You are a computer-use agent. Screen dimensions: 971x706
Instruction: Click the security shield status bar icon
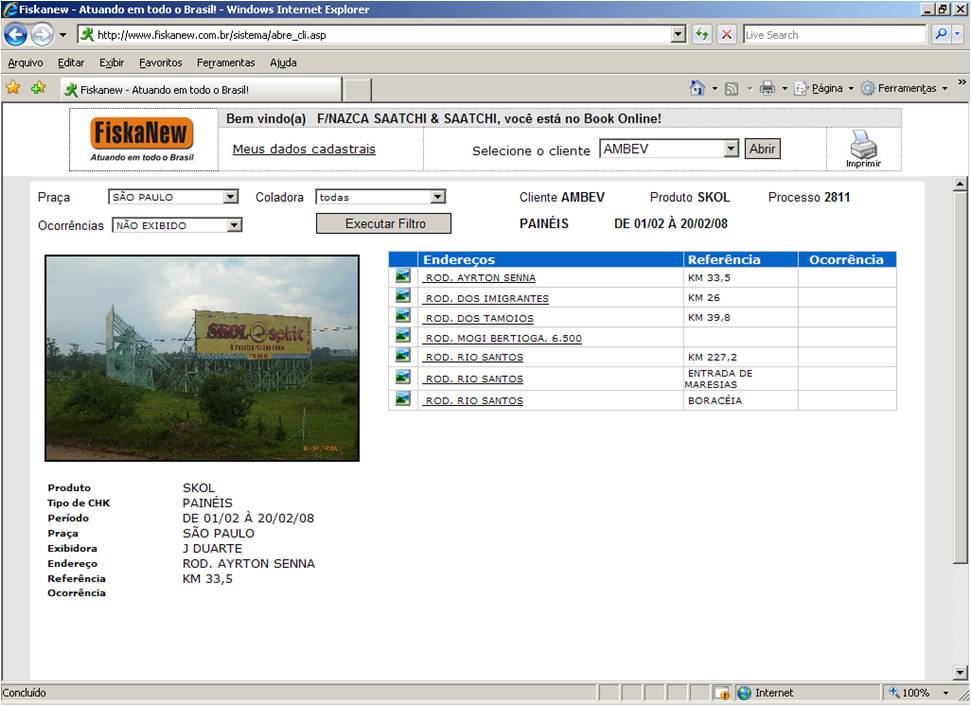pos(721,693)
